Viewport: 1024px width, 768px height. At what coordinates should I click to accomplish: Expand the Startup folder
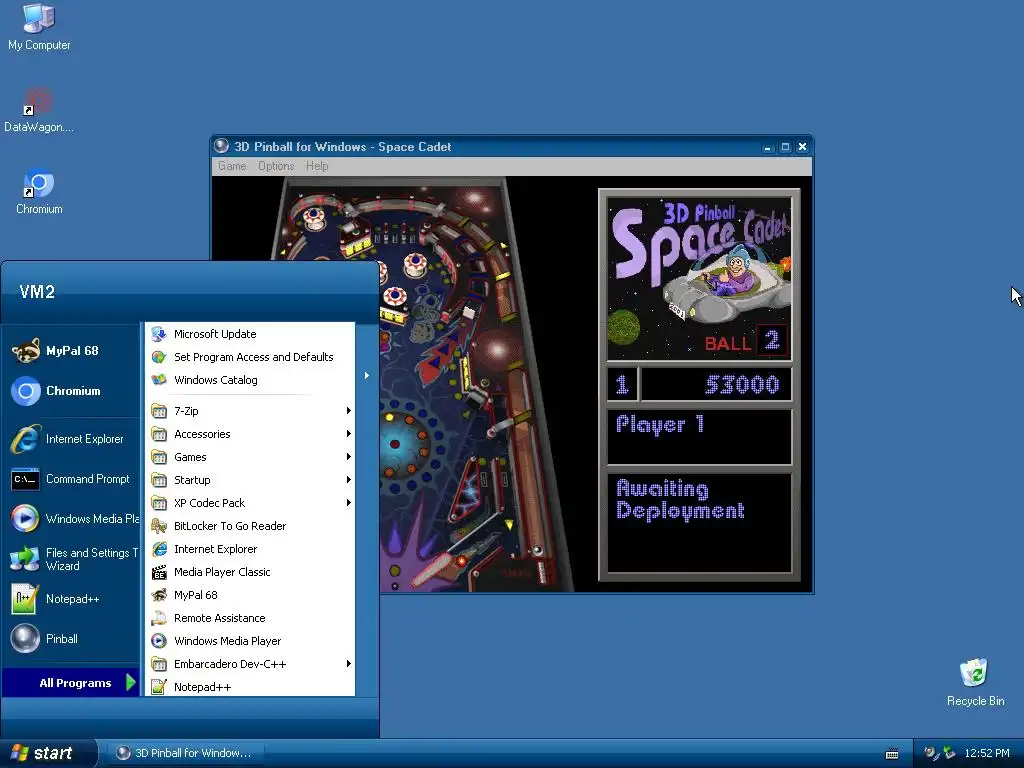pyautogui.click(x=250, y=480)
